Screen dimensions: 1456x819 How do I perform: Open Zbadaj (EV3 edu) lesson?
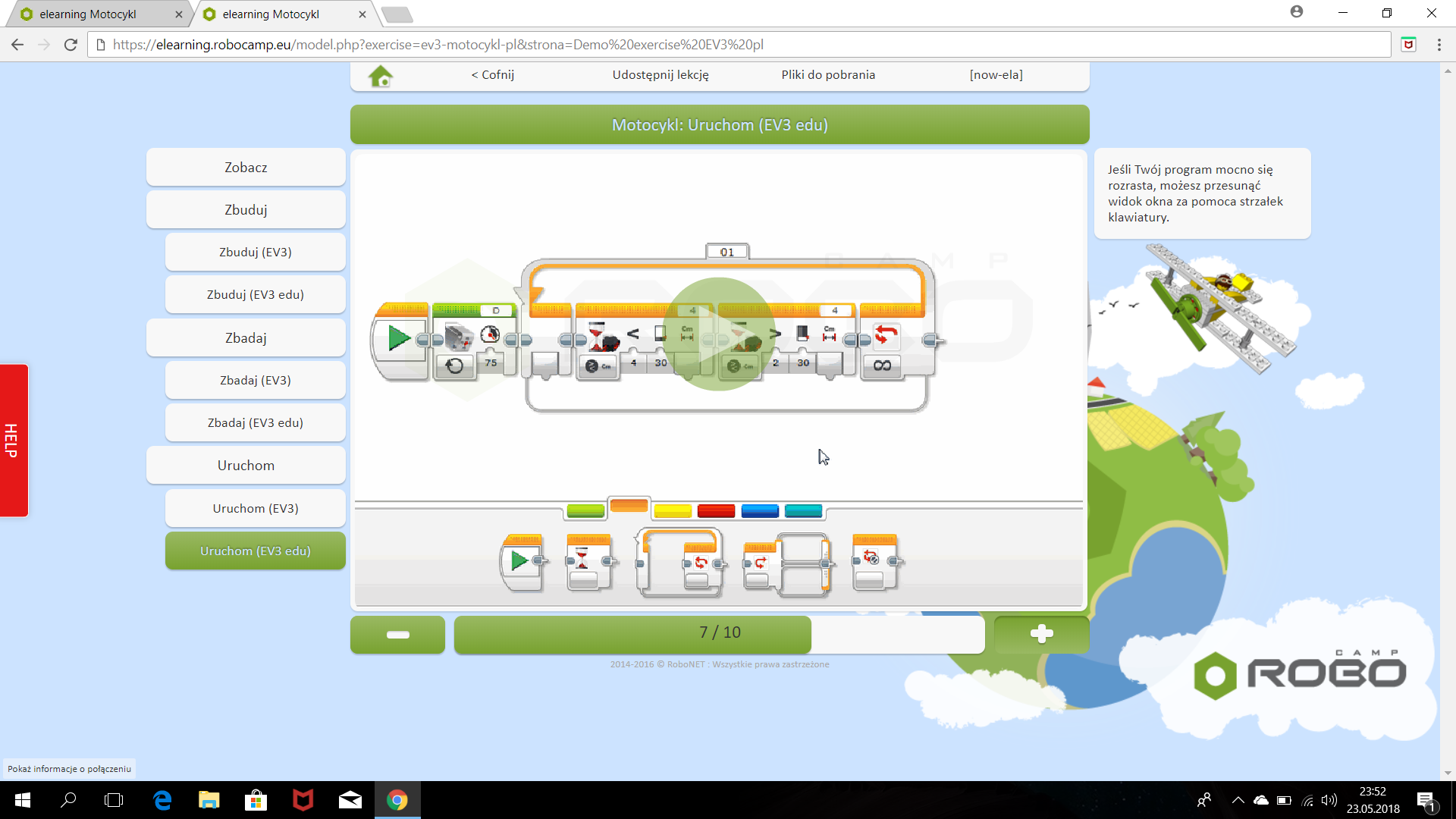pyautogui.click(x=256, y=423)
